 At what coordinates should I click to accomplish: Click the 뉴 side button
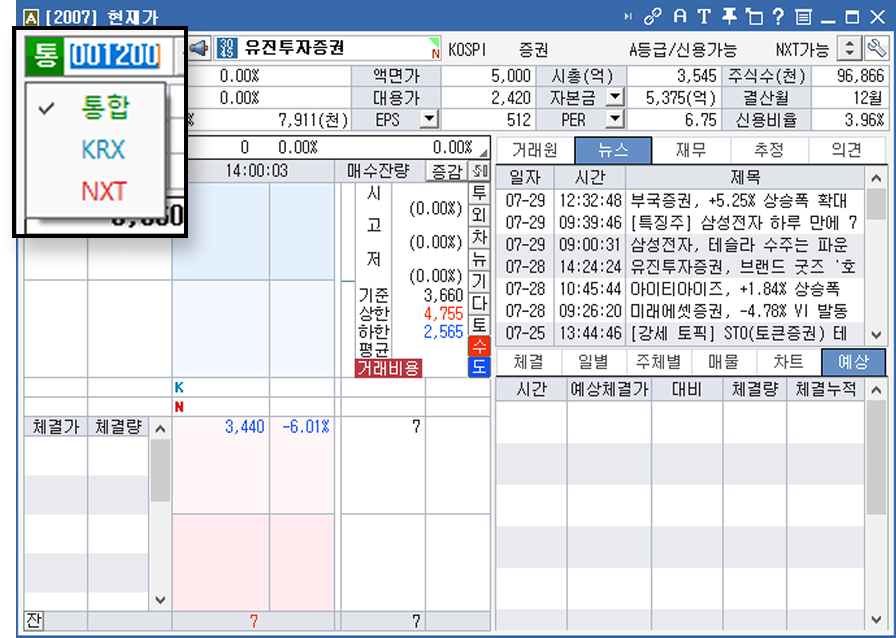pyautogui.click(x=478, y=259)
